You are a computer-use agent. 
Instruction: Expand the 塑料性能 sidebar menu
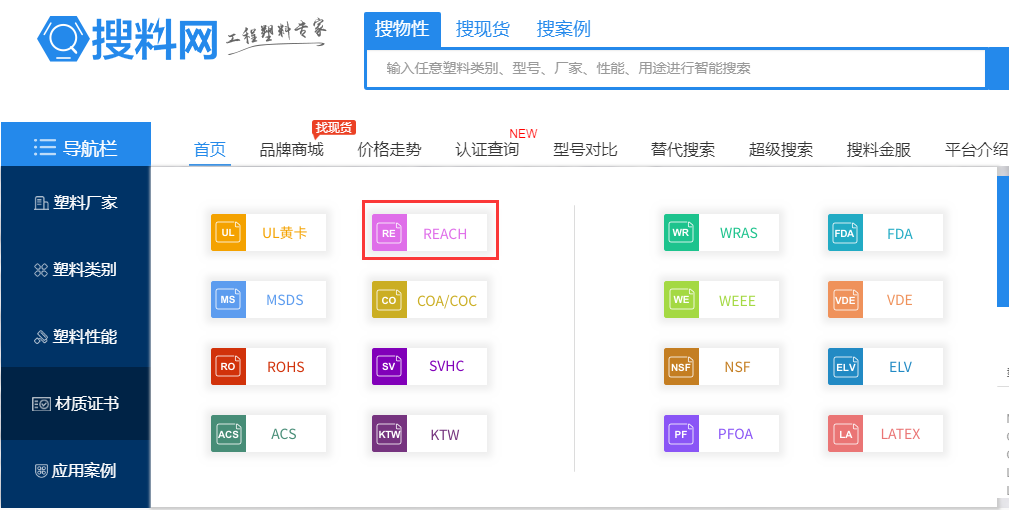(75, 337)
